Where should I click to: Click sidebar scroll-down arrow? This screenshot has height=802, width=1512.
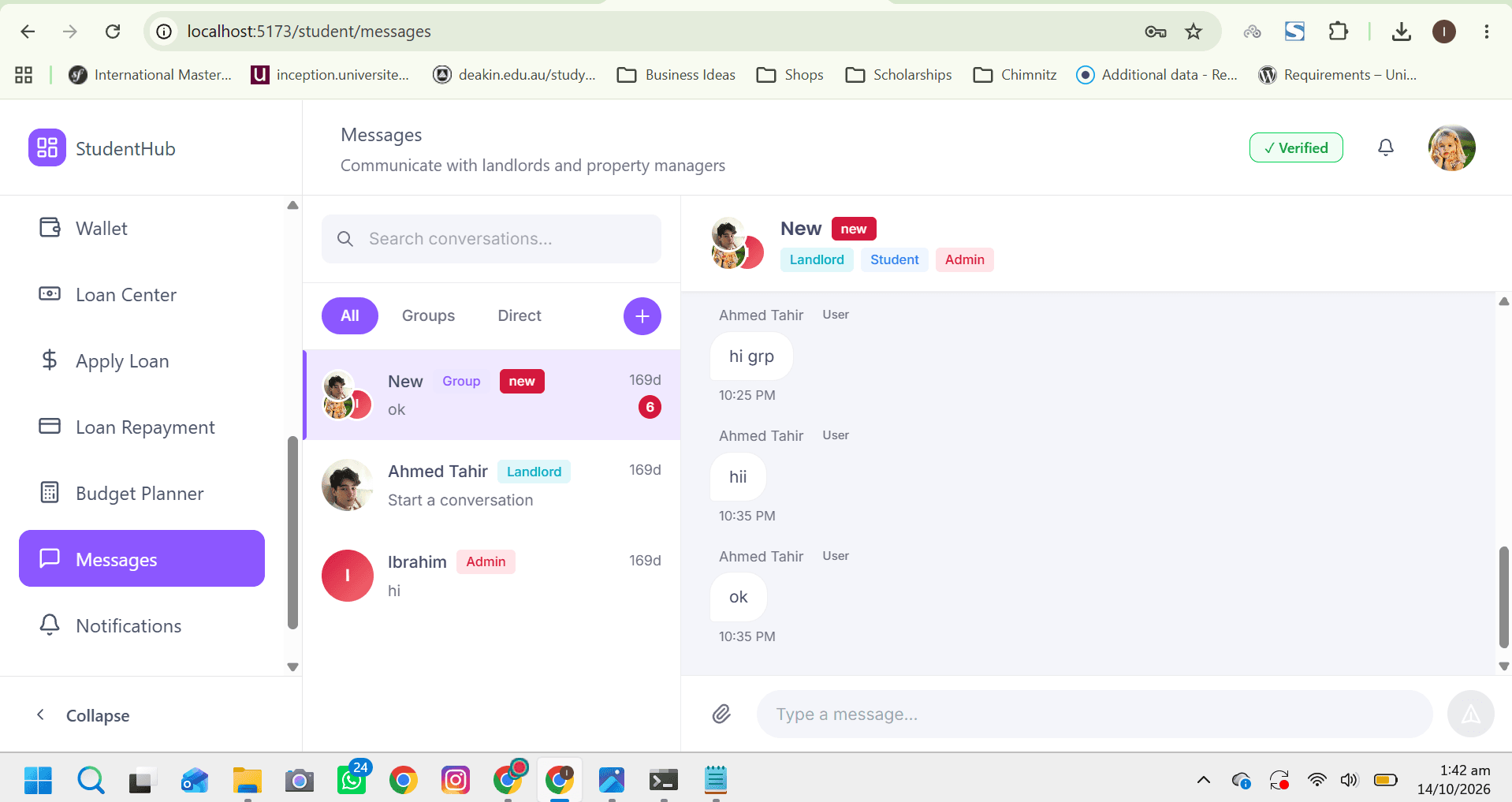[x=292, y=667]
